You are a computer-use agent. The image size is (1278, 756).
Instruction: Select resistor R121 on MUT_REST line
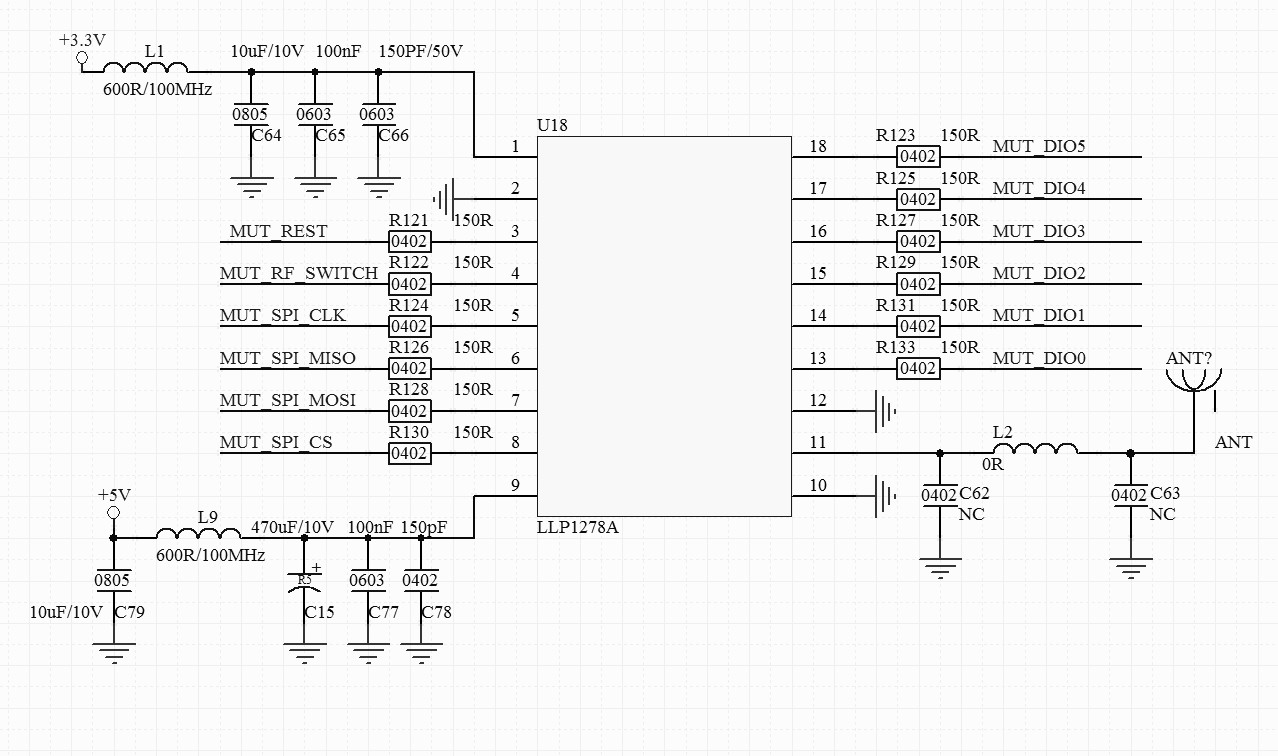(410, 240)
